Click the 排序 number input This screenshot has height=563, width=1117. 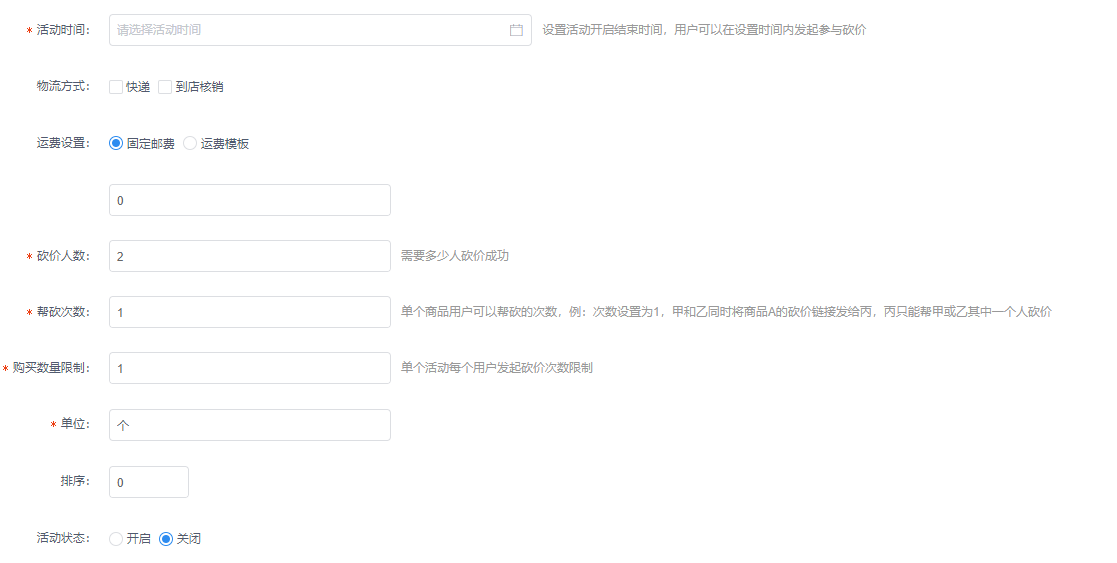click(148, 482)
